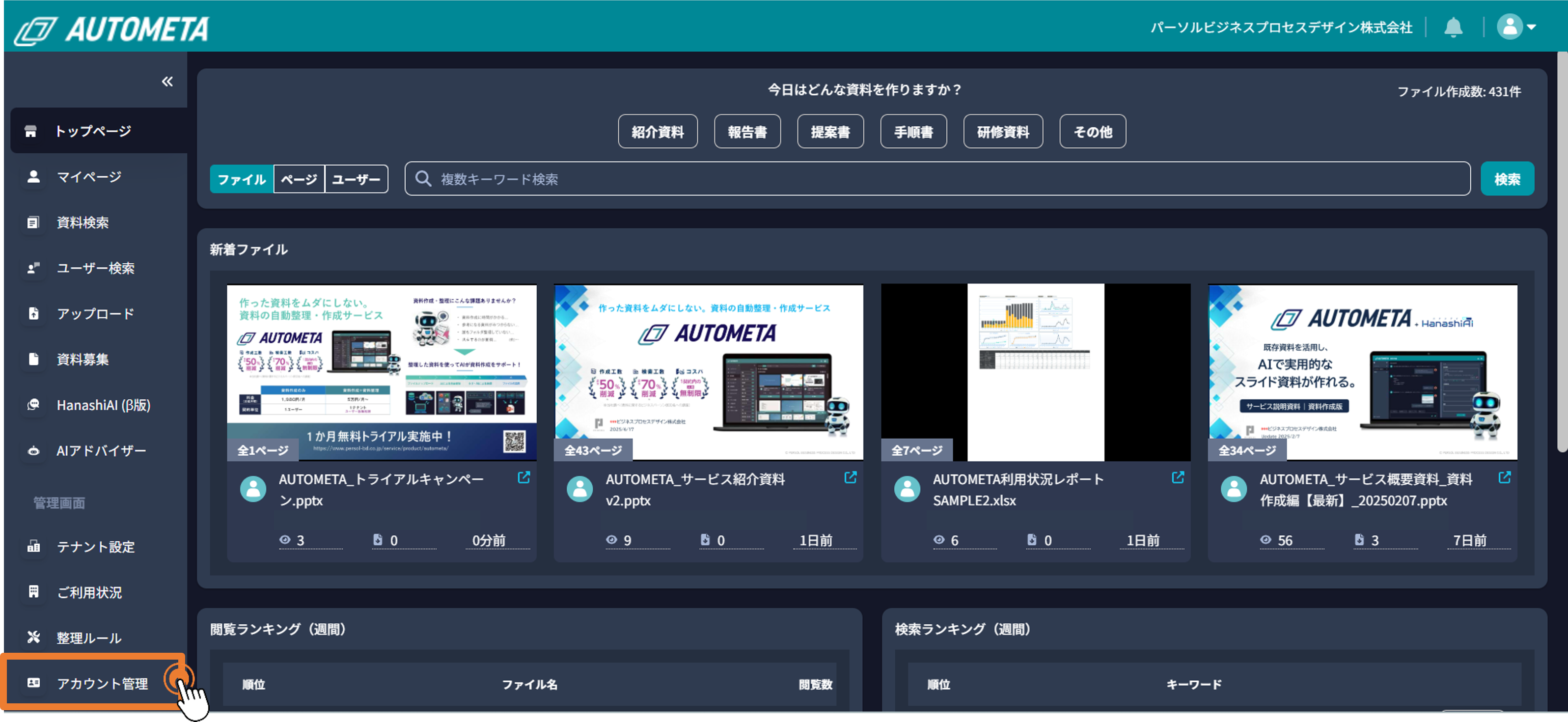The height and width of the screenshot is (722, 1568).
Task: Click the ファイル作成数: 431件 text
Action: pyautogui.click(x=1459, y=92)
